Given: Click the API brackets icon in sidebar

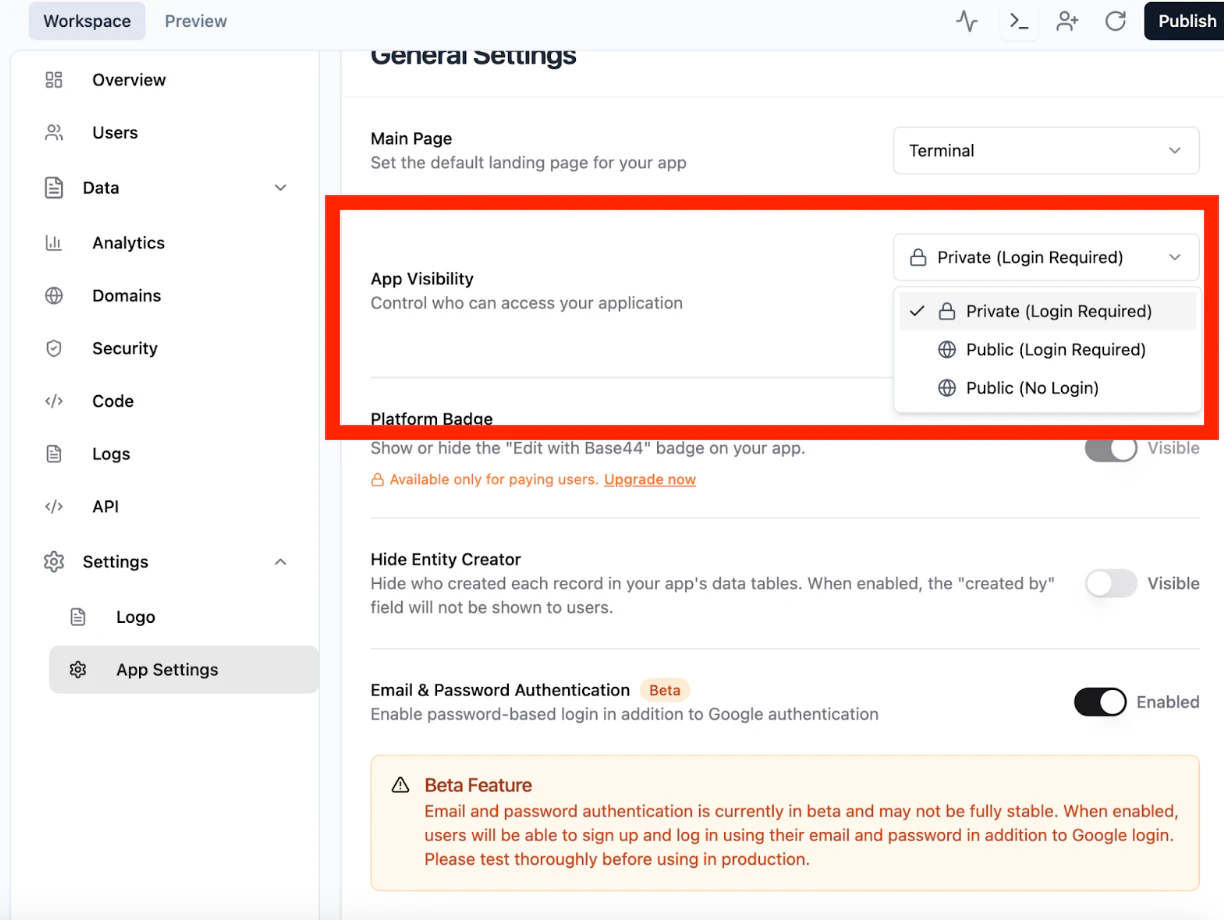Looking at the screenshot, I should (x=54, y=507).
